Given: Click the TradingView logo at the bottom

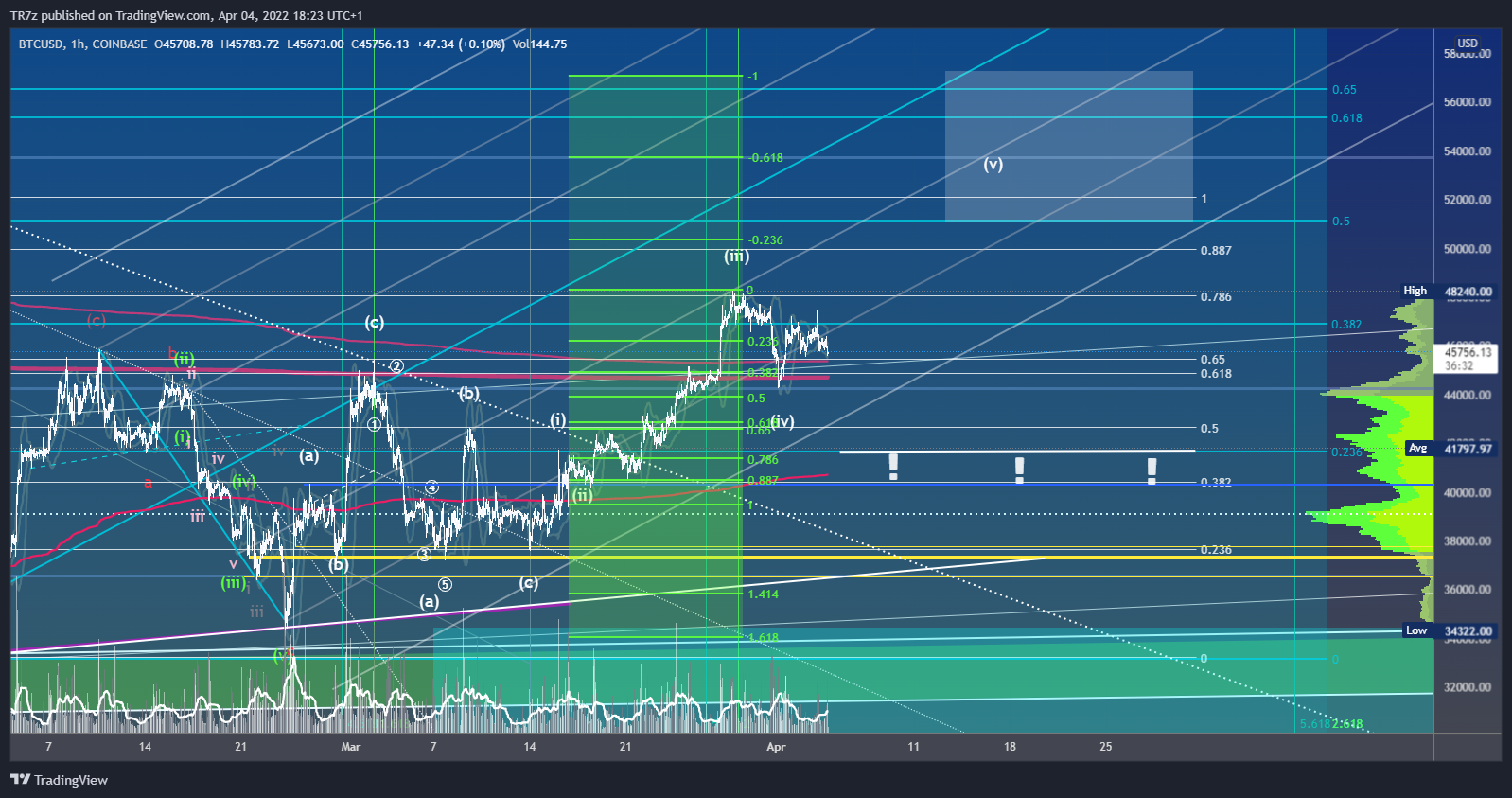Looking at the screenshot, I should pos(59,780).
